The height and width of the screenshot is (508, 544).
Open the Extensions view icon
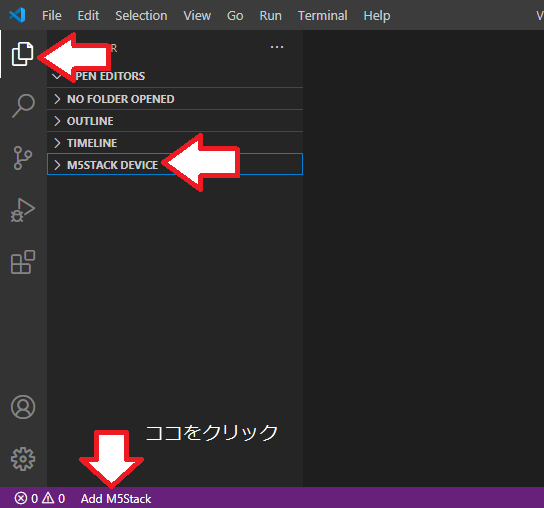click(23, 262)
